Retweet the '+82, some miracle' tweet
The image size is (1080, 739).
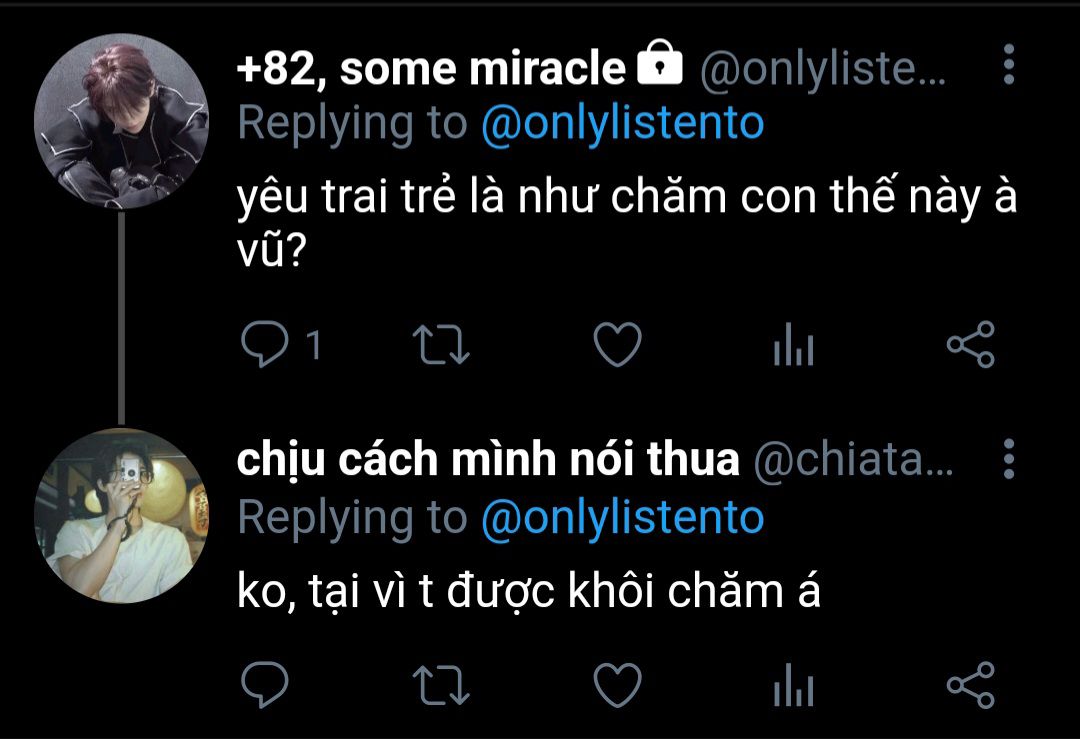[441, 344]
